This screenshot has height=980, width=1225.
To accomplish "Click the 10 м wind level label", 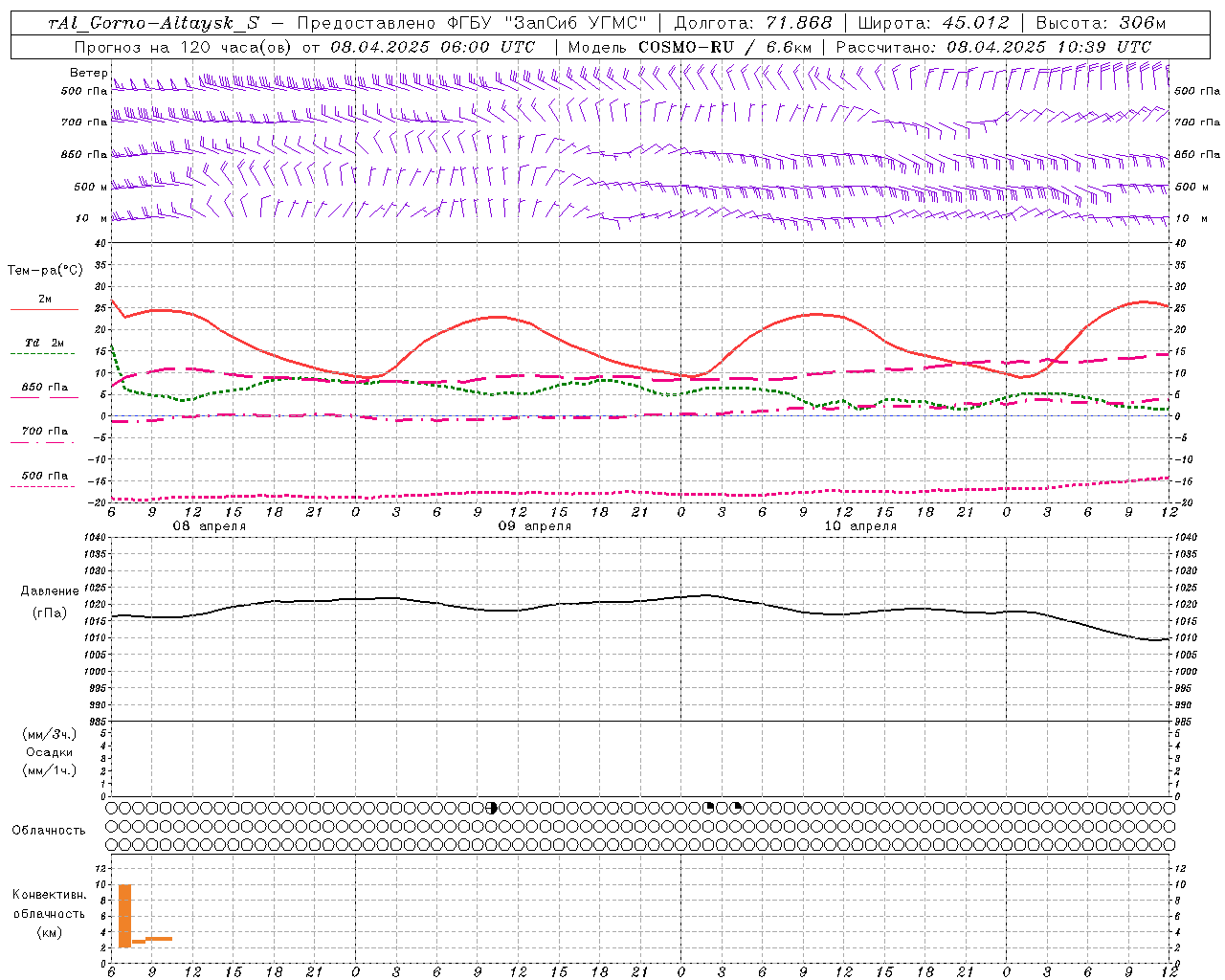I will tap(92, 218).
